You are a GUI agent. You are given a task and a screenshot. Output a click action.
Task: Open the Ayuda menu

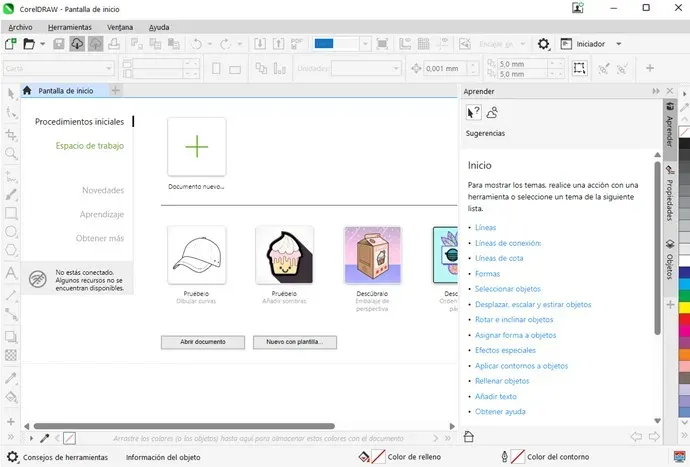(159, 27)
